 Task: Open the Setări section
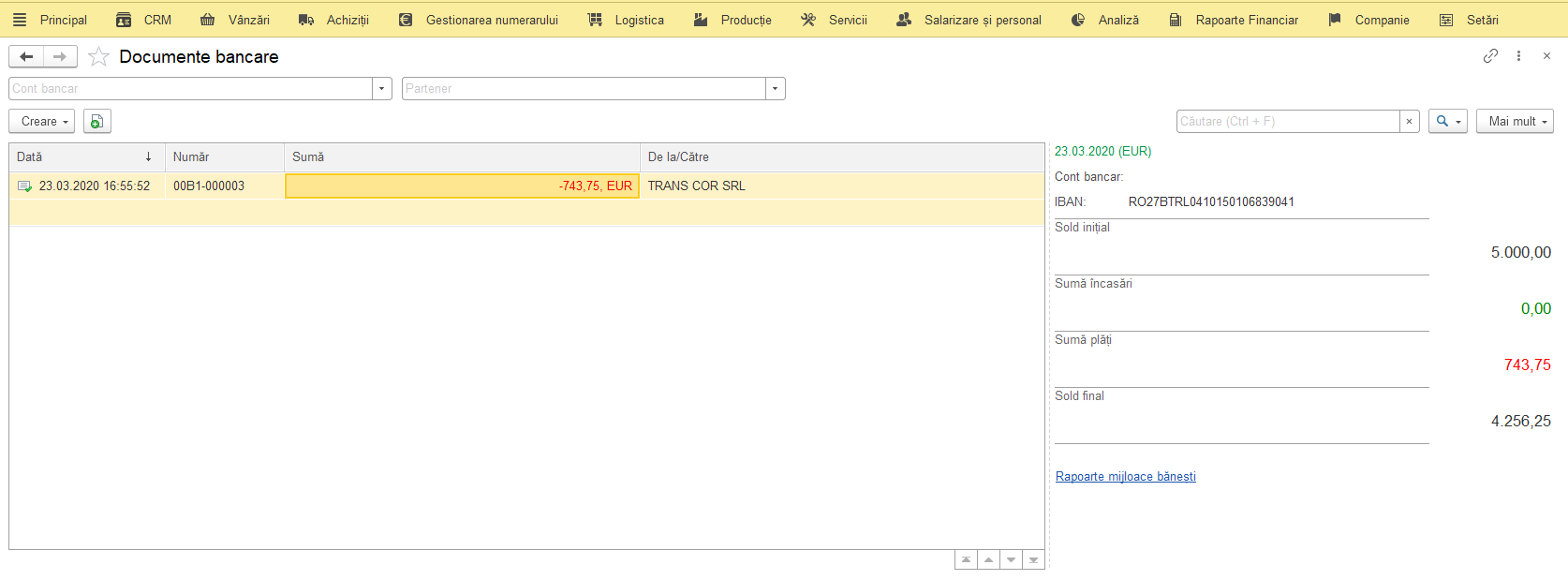[1482, 20]
